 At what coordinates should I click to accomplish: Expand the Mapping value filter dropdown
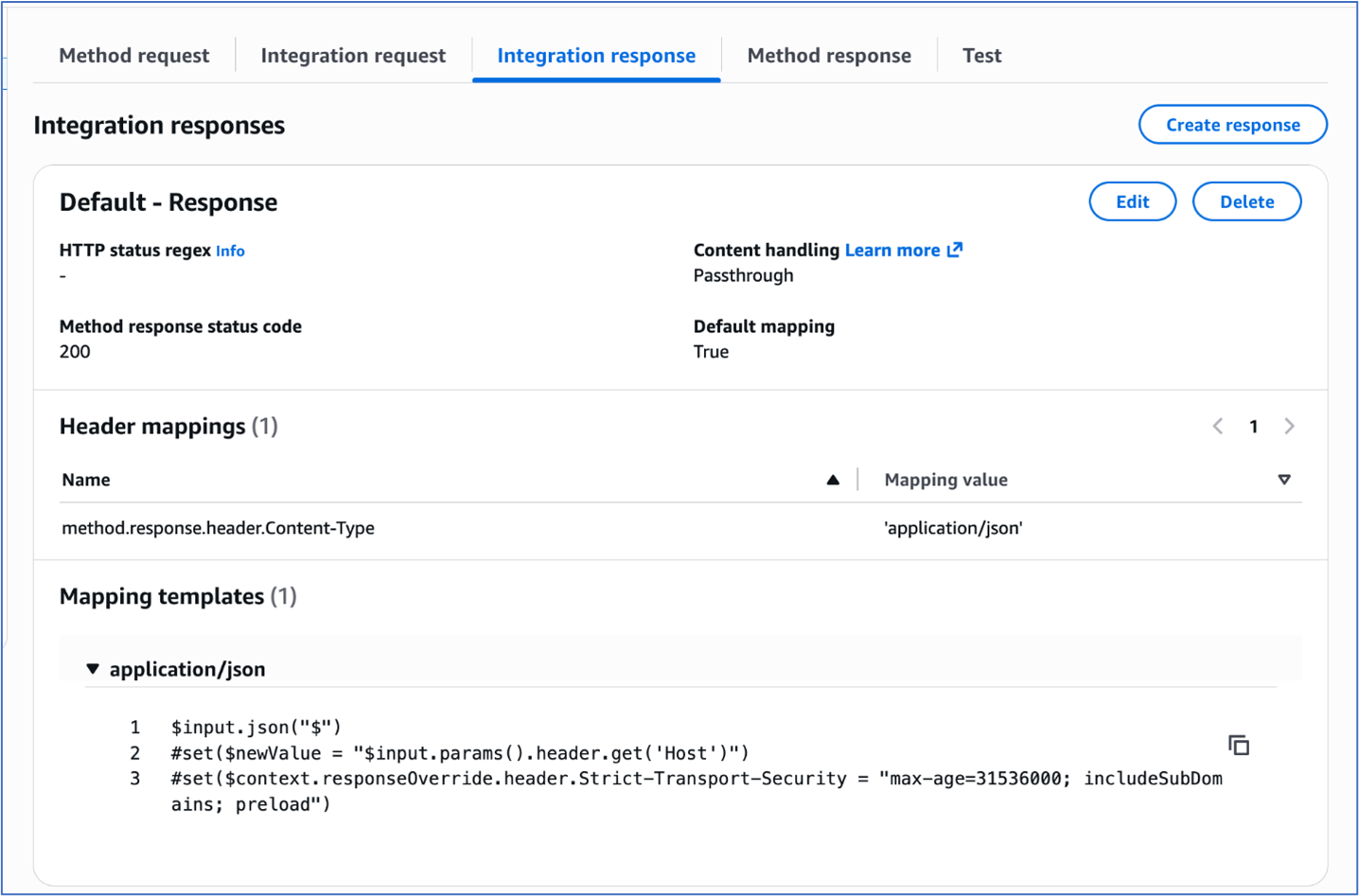pyautogui.click(x=1283, y=479)
